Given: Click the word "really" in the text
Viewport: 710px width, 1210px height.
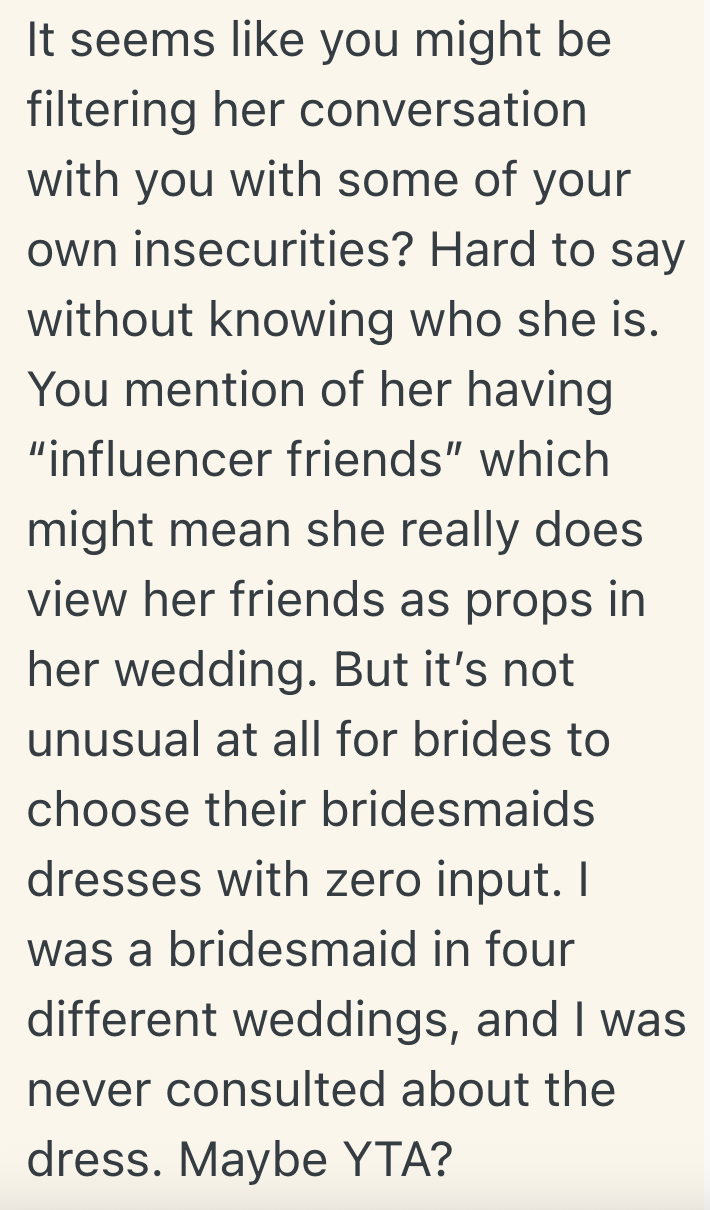Looking at the screenshot, I should coord(455,530).
